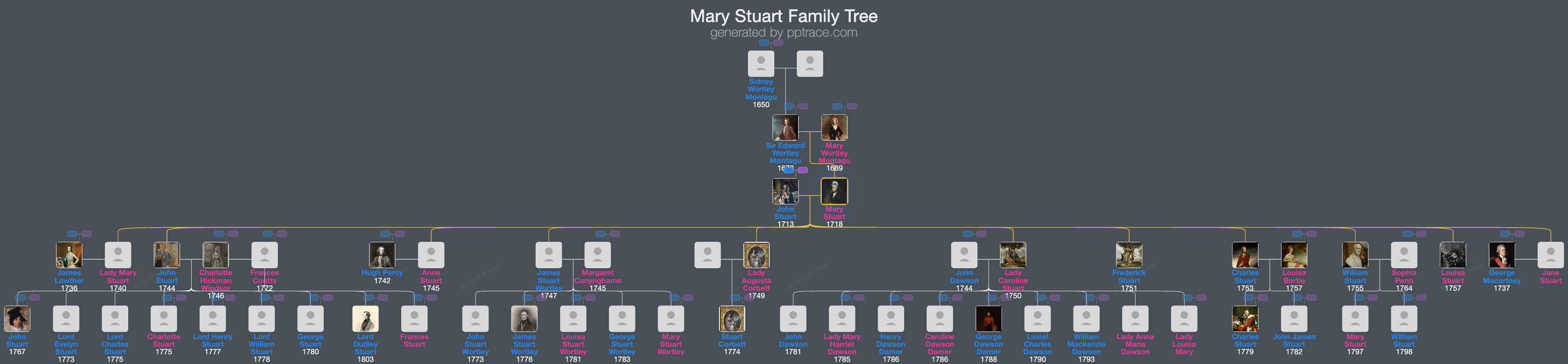
Task: Click James Stuart Wortley 1776 portrait
Action: coord(524,319)
